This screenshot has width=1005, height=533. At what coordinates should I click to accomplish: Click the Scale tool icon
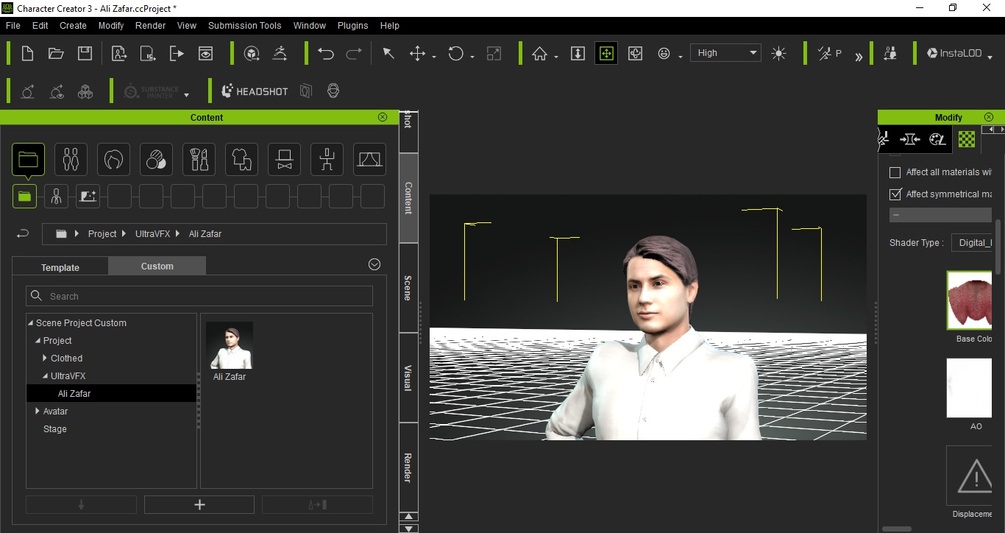coord(494,54)
